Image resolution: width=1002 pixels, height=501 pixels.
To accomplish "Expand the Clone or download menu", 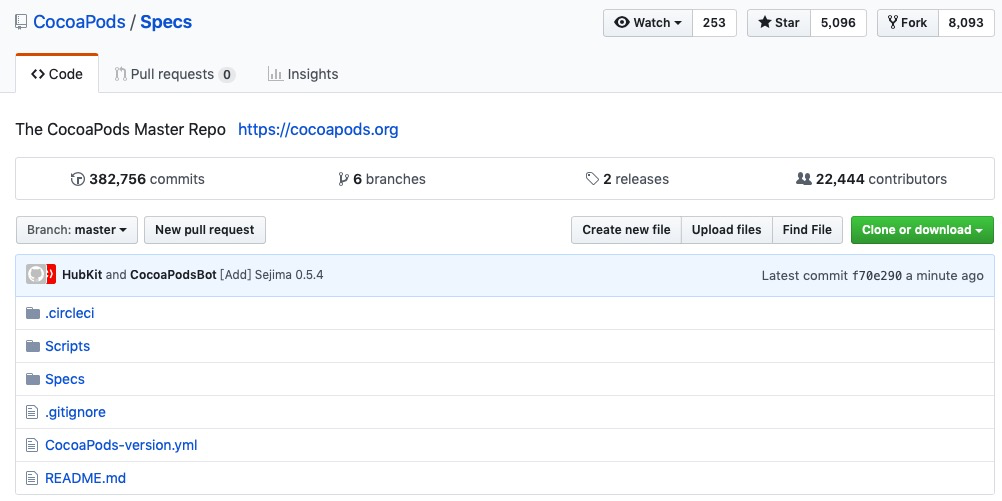I will point(922,230).
